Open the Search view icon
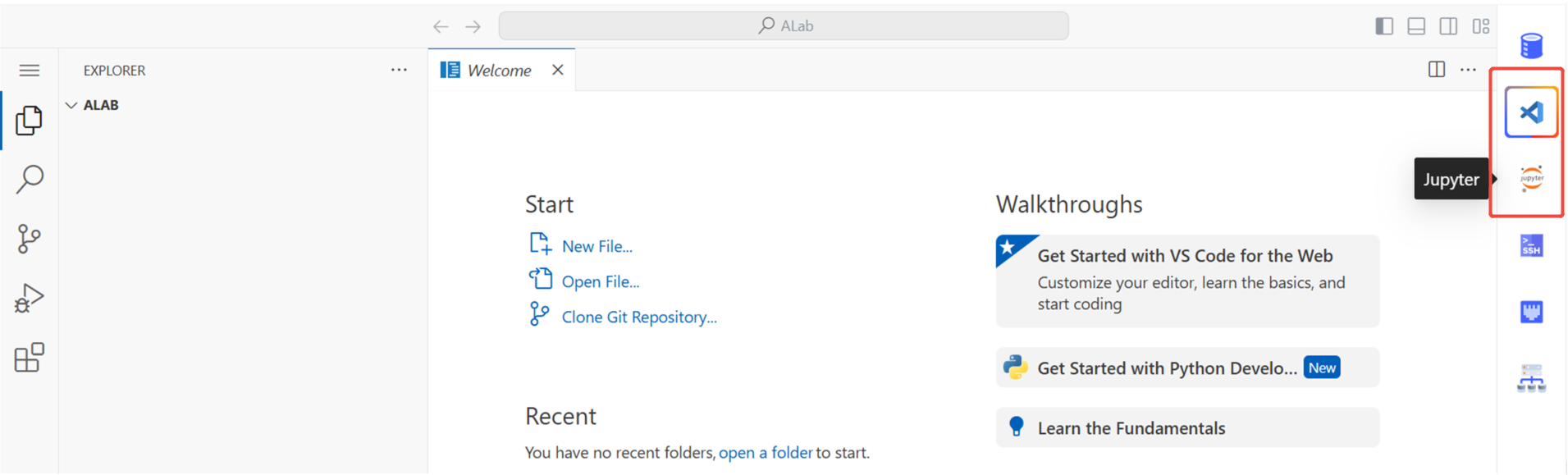Screen dimensions: 1568x475 pyautogui.click(x=29, y=179)
